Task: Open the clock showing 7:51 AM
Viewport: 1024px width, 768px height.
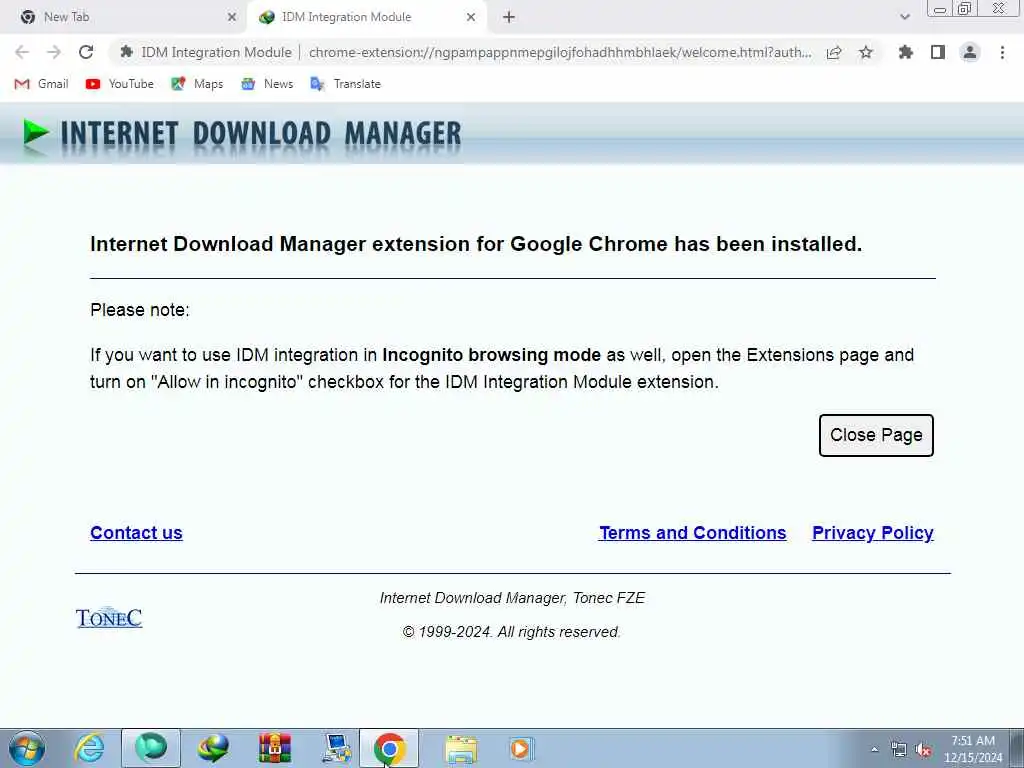Action: tap(973, 749)
